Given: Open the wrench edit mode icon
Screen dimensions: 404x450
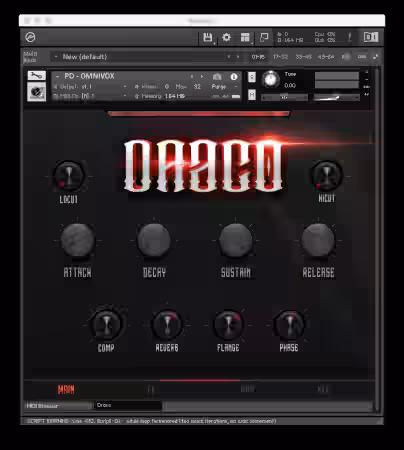Looking at the screenshot, I should pos(36,76).
